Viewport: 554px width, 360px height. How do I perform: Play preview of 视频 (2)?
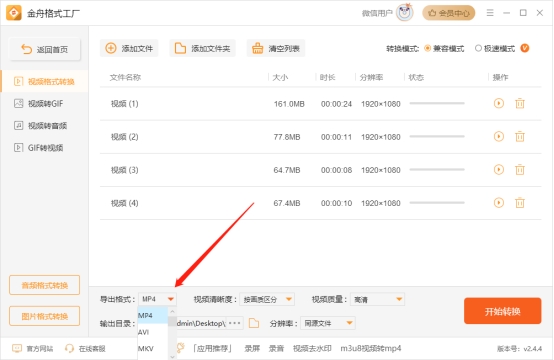point(499,136)
